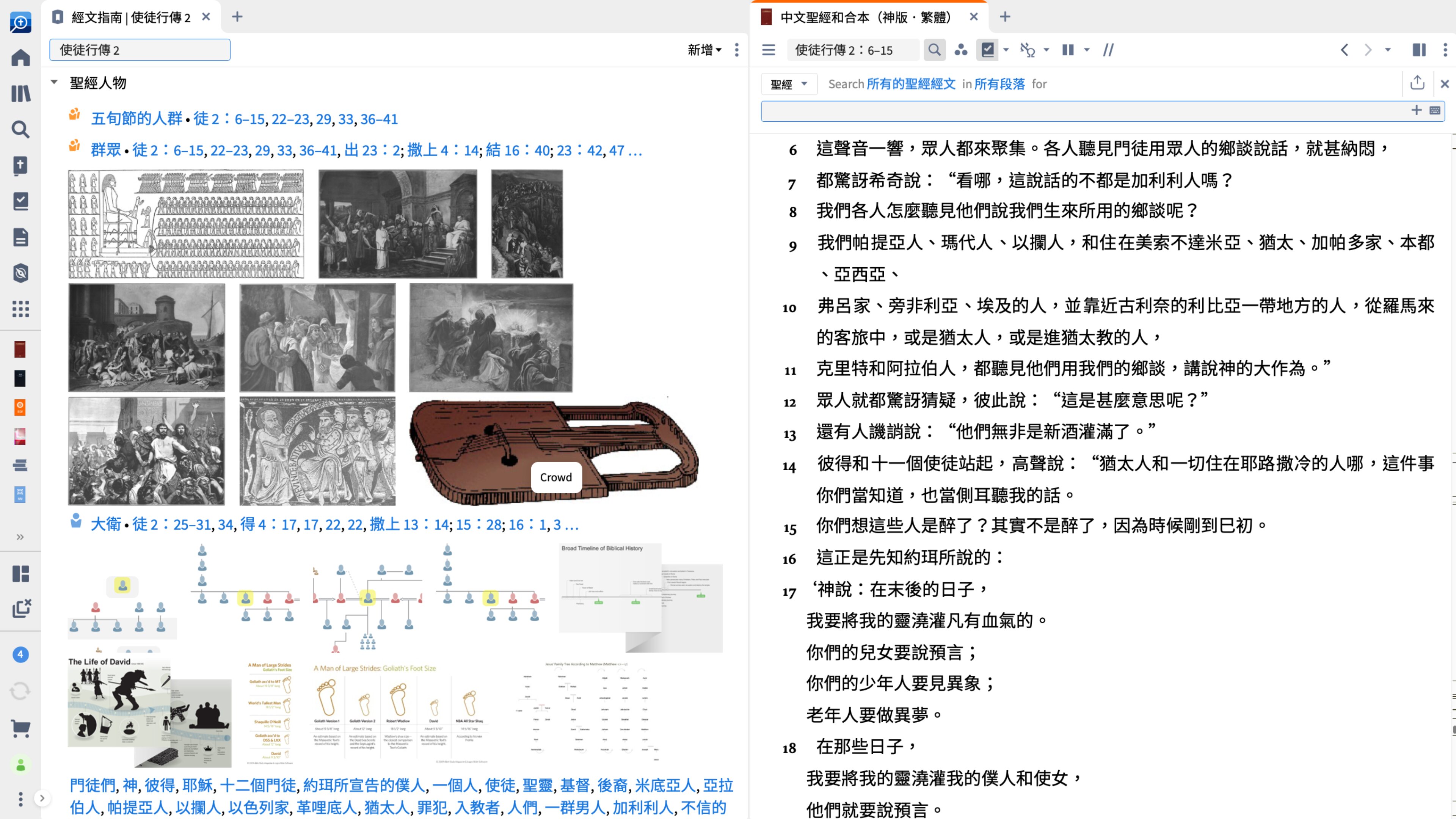Open the 新增 dropdown menu
The image size is (1456, 819).
[704, 50]
